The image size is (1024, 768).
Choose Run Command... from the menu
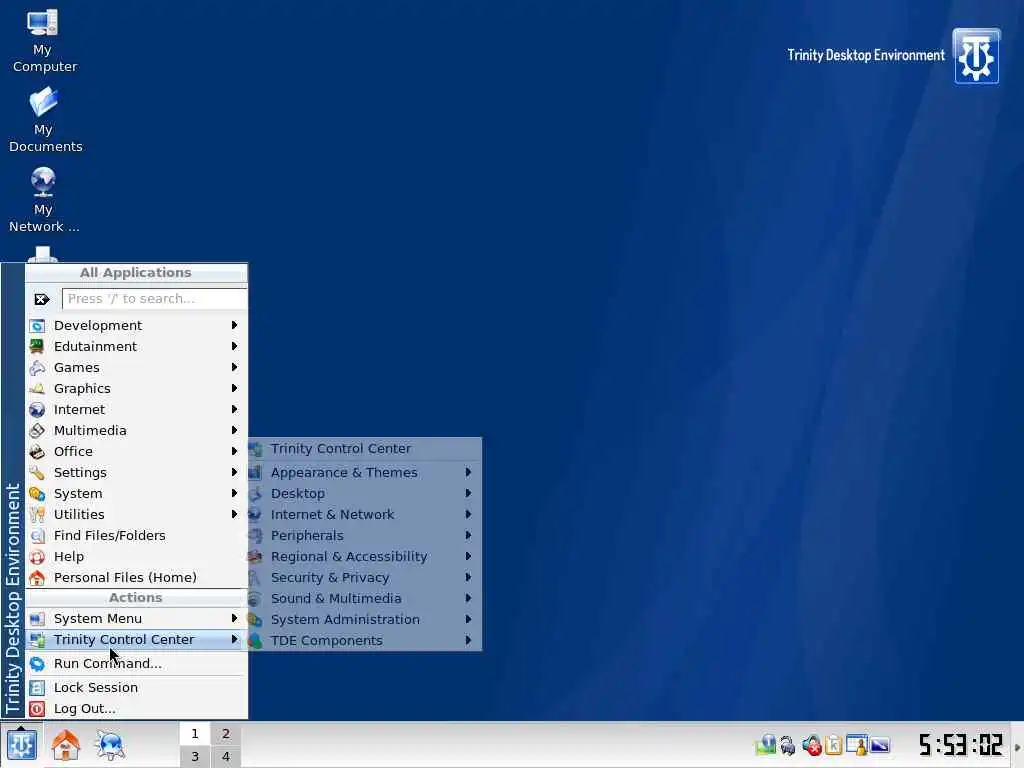136,664
